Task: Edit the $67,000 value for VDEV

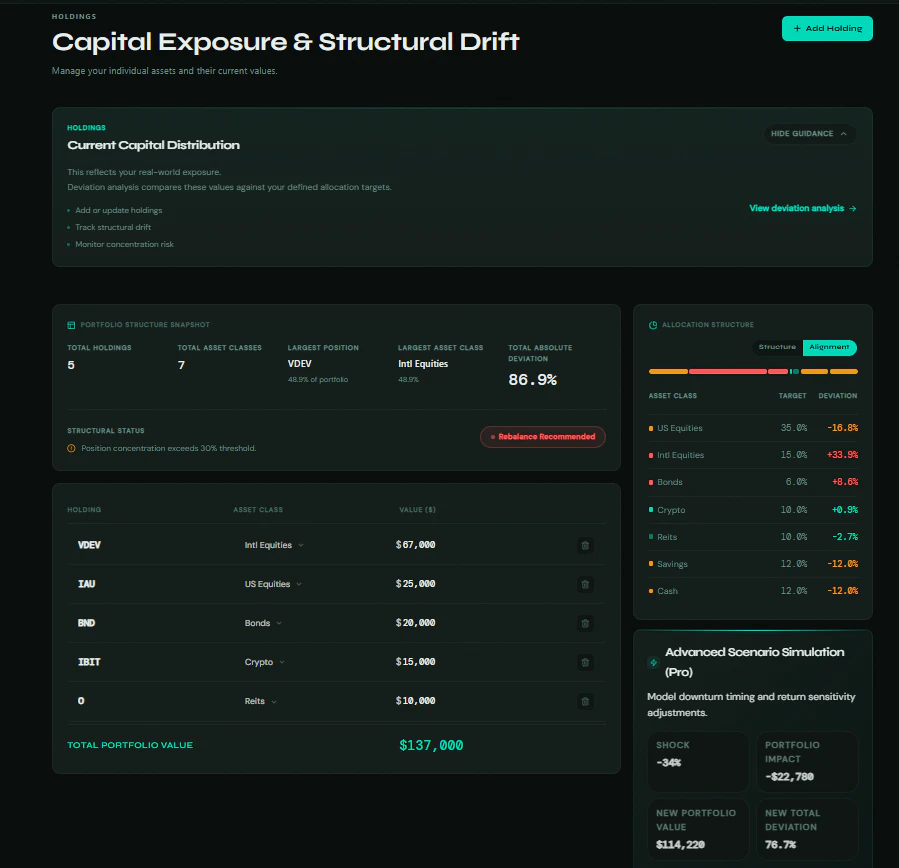Action: [x=415, y=545]
